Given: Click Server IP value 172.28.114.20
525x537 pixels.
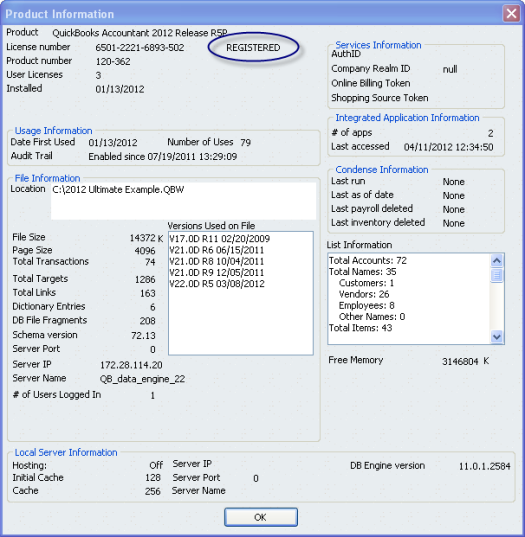Looking at the screenshot, I should (x=131, y=365).
